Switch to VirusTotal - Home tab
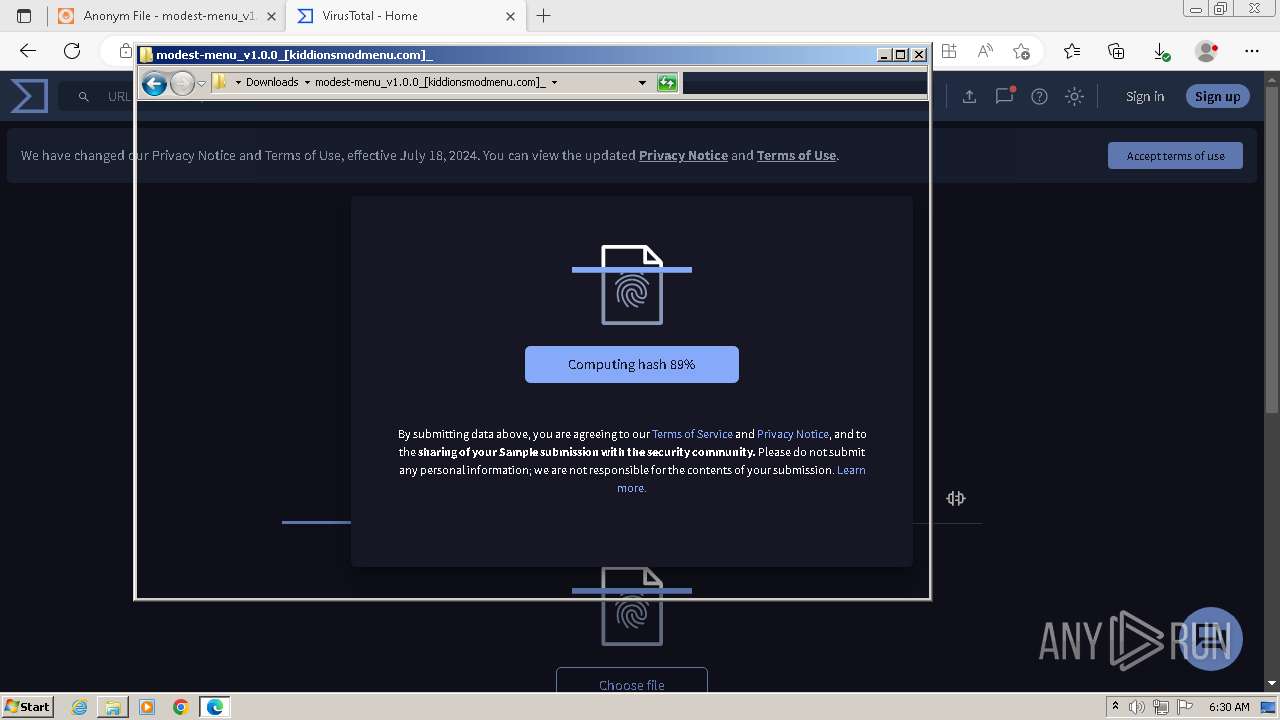Viewport: 1280px width, 720px height. point(405,16)
